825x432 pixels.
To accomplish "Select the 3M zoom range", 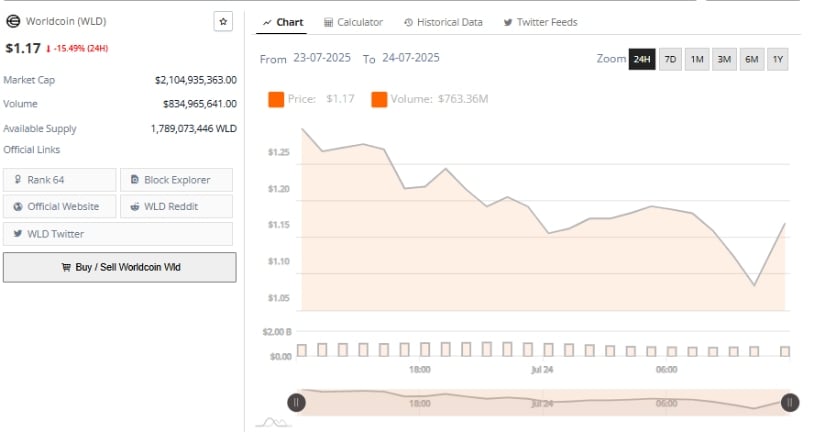I will click(x=725, y=59).
